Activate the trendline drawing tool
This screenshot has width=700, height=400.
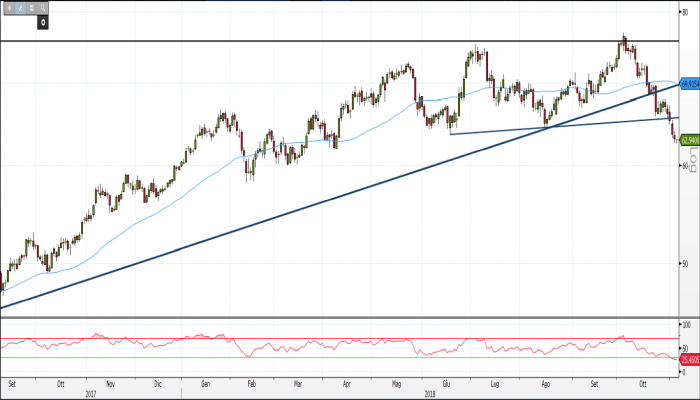(x=20, y=7)
